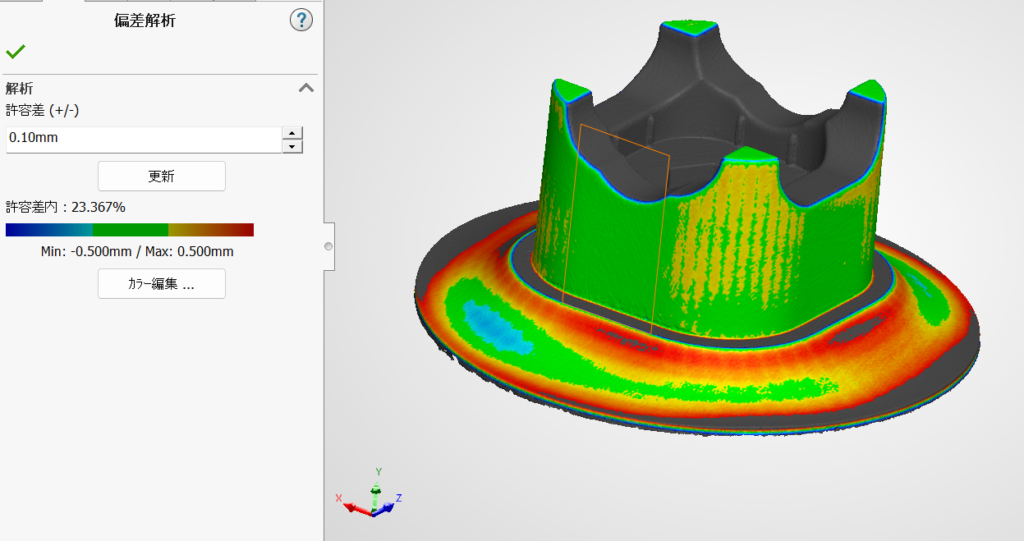Image resolution: width=1024 pixels, height=541 pixels.
Task: Confirm analysis with the green checkmark
Action: 15,52
